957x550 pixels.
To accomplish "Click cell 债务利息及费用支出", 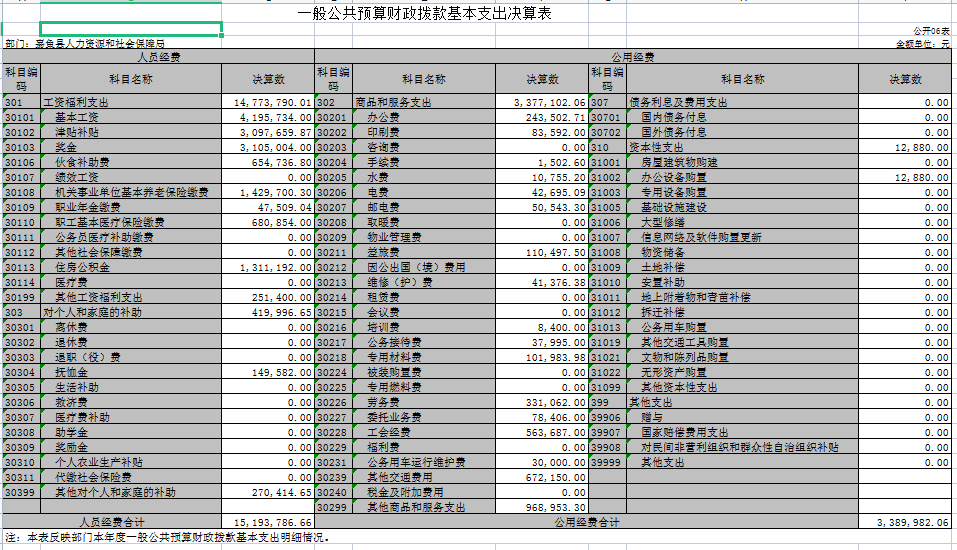I will [x=742, y=102].
